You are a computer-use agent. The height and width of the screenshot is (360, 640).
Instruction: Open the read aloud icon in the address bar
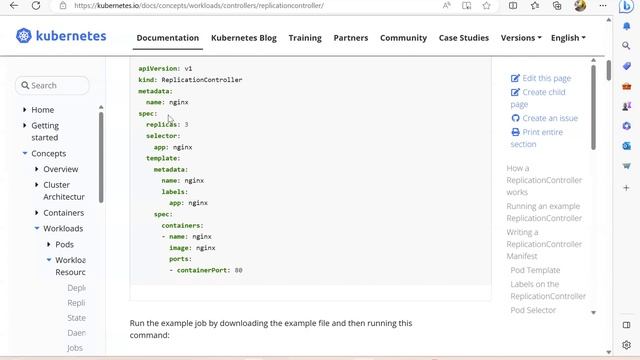pyautogui.click(x=447, y=6)
